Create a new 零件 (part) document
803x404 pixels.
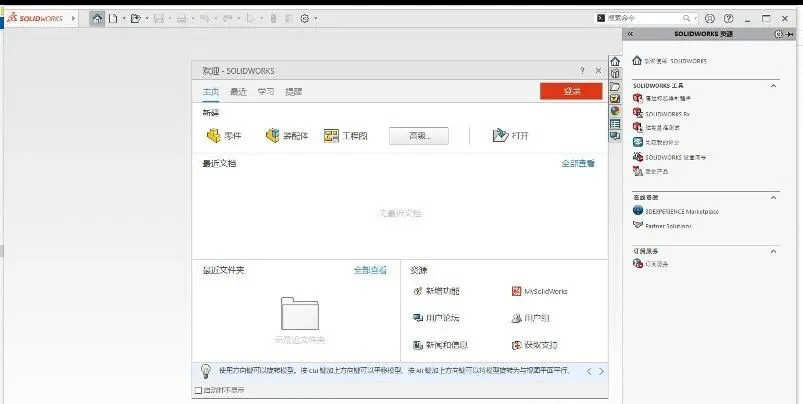224,136
